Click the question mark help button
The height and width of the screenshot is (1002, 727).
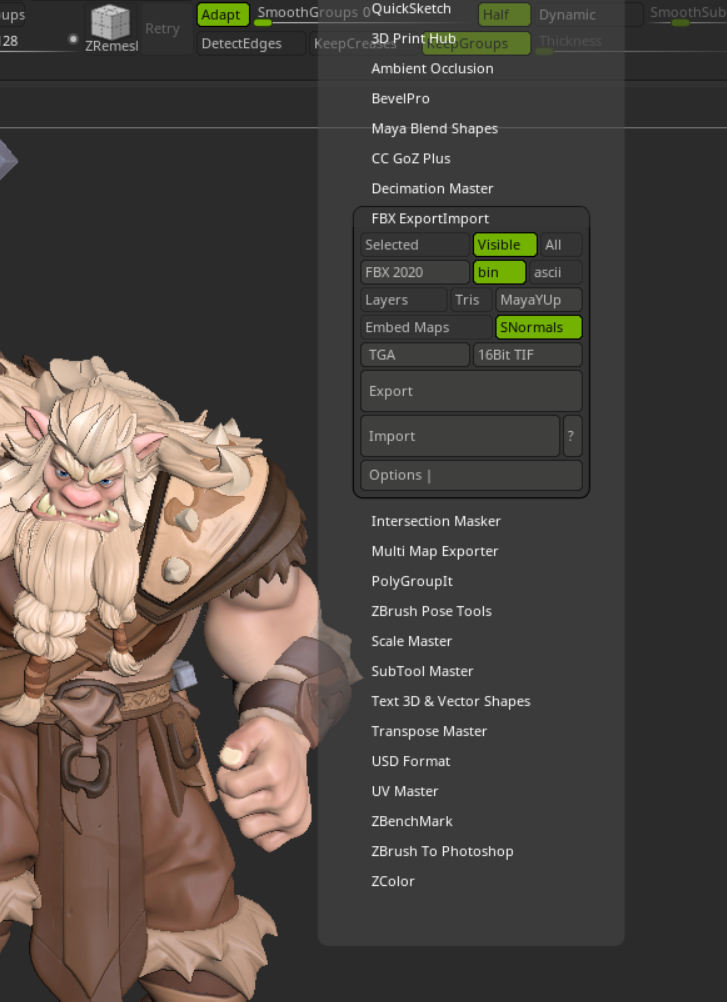click(x=572, y=436)
